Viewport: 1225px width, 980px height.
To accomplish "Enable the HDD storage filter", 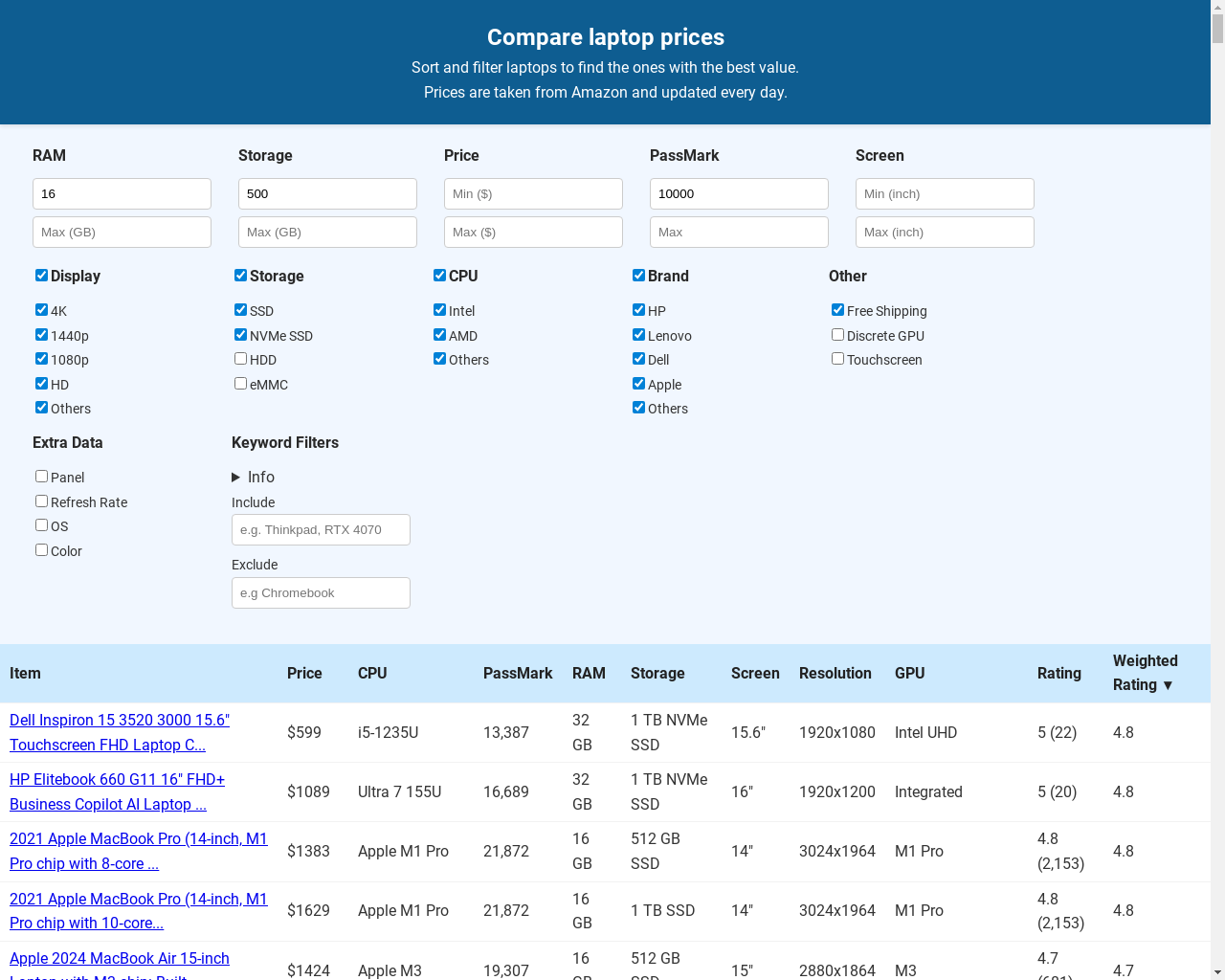I will 240,359.
